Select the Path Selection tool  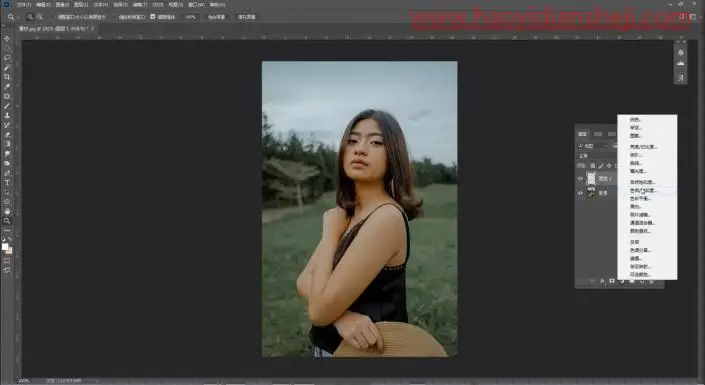[7, 192]
